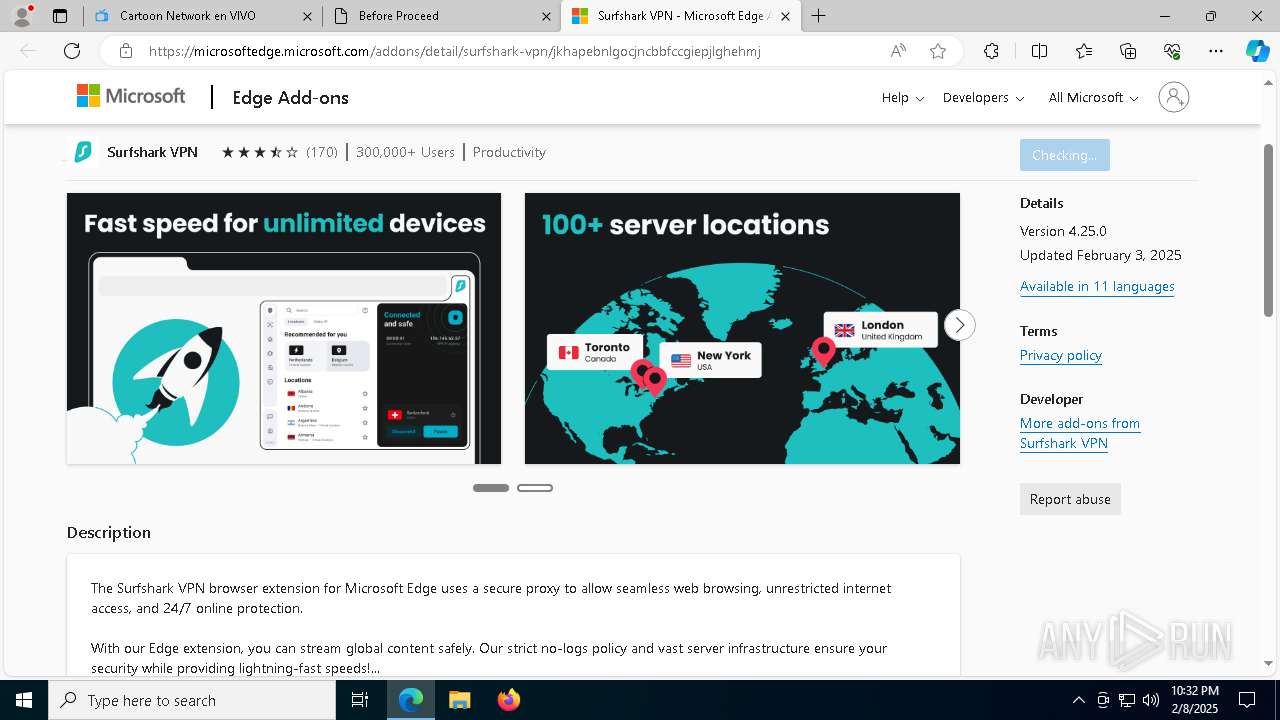Select the second carousel page indicator

(535, 488)
